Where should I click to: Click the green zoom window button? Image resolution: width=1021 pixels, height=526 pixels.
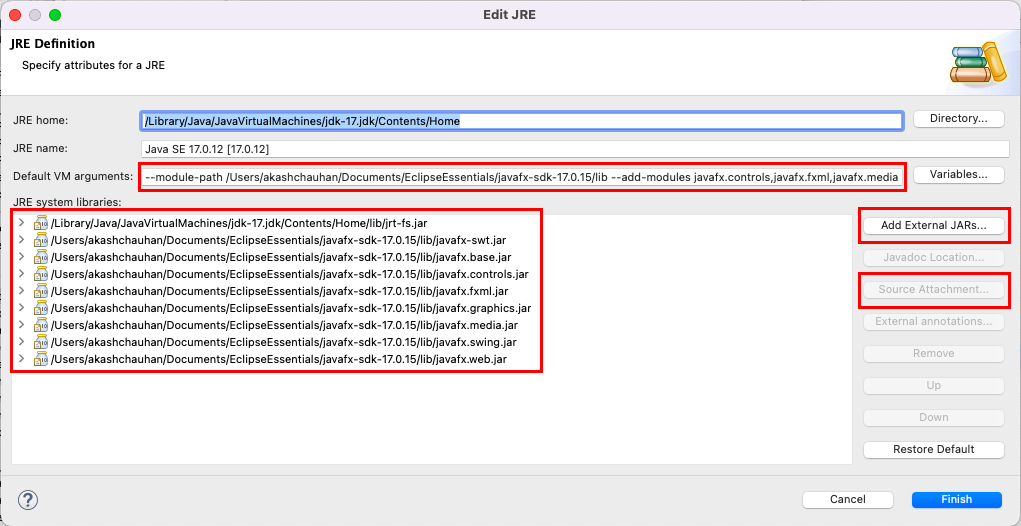tap(55, 14)
